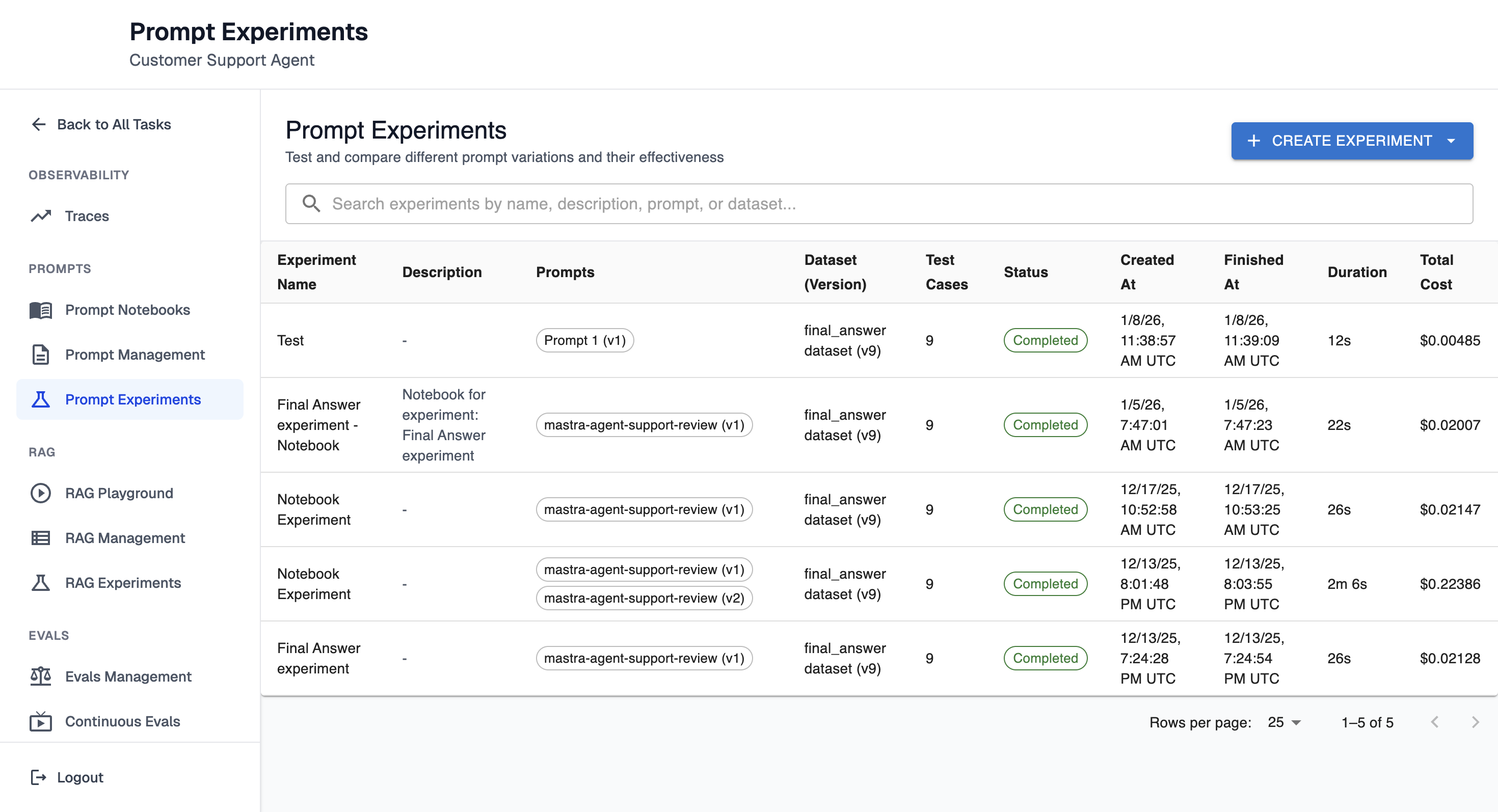
Task: Click the Continuous Evals video icon
Action: point(41,721)
